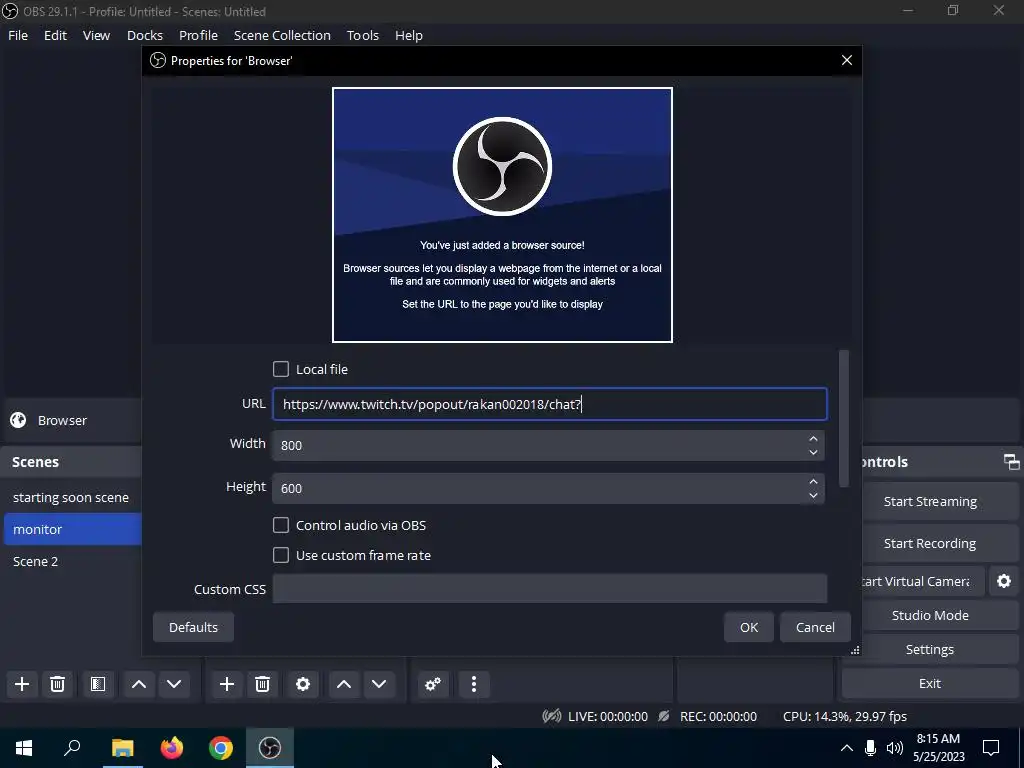Remove selected source with the trash icon
Viewport: 1024px width, 768px height.
(x=263, y=684)
